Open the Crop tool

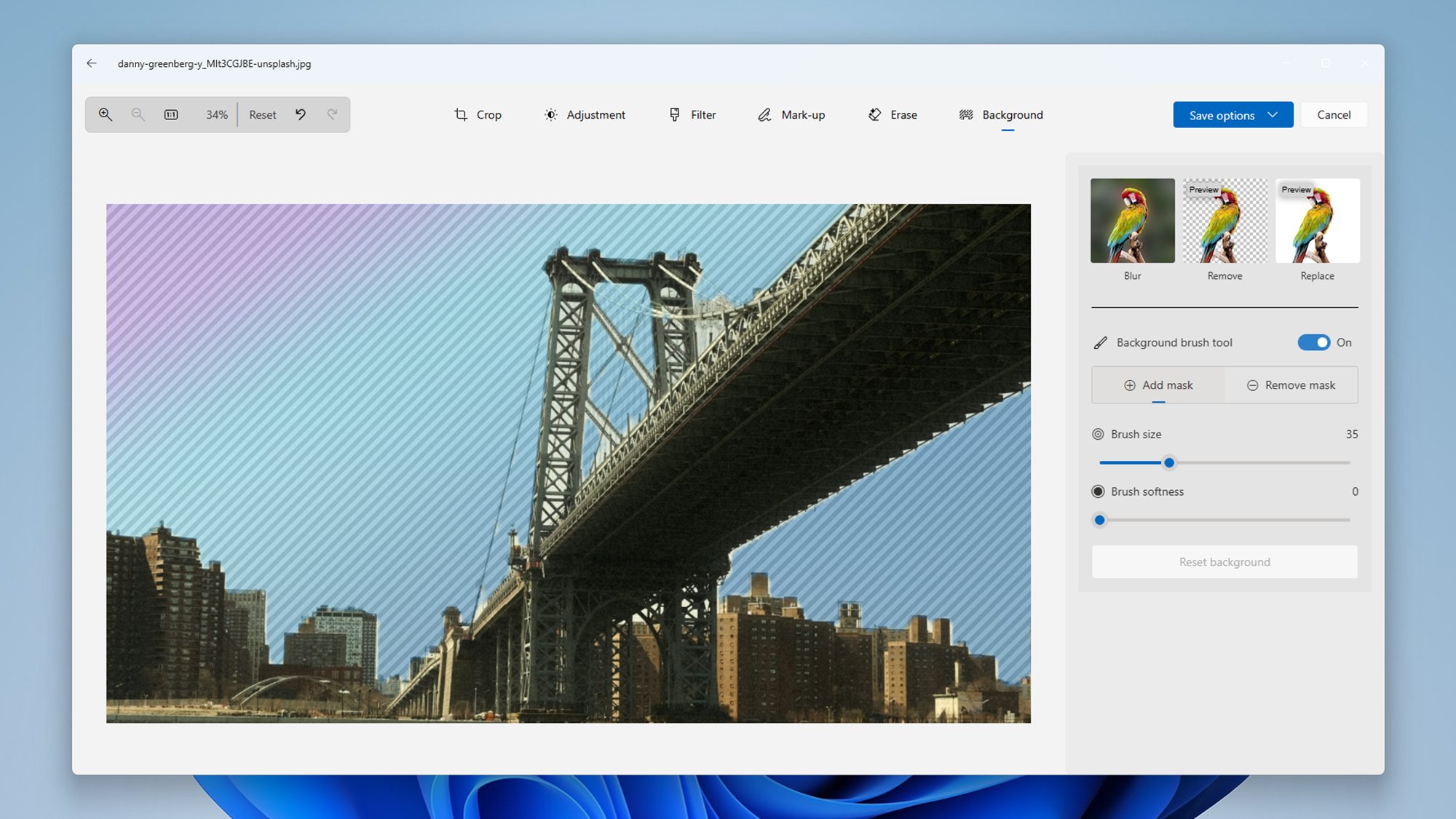coord(478,114)
